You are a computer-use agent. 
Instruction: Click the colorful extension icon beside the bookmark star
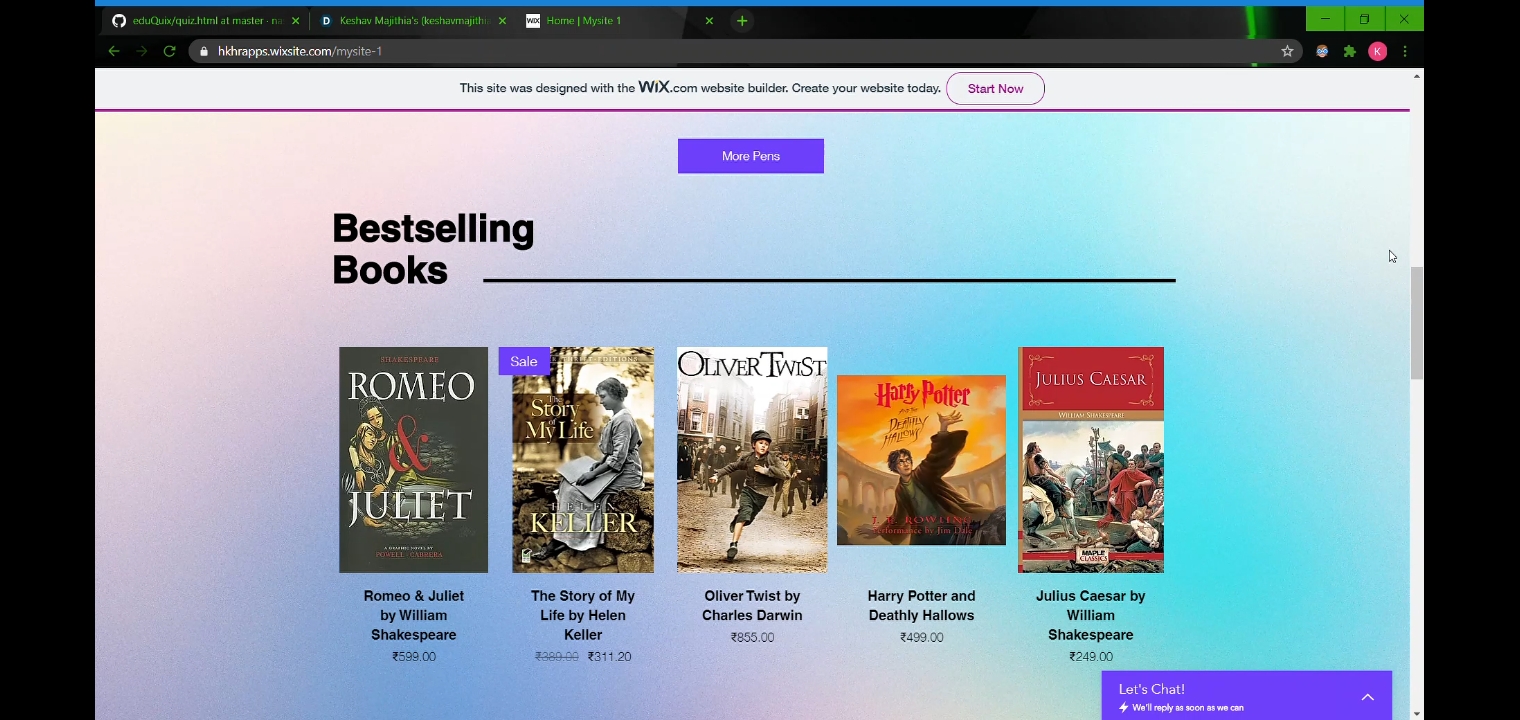coord(1322,51)
